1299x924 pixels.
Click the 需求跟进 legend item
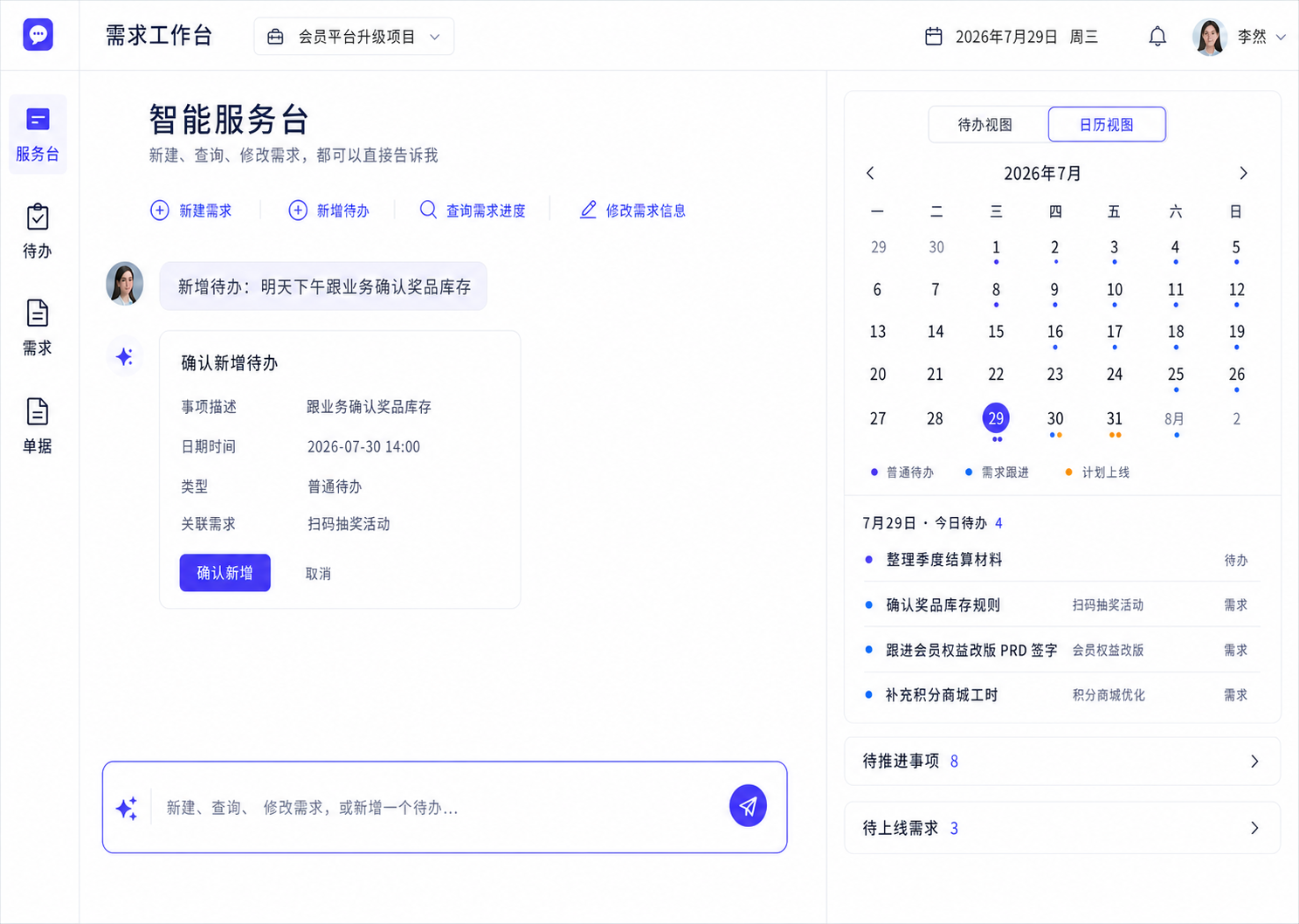[x=997, y=472]
